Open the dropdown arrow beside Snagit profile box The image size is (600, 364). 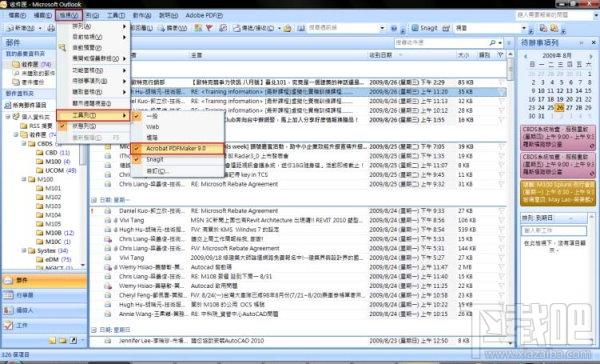tap(524, 28)
